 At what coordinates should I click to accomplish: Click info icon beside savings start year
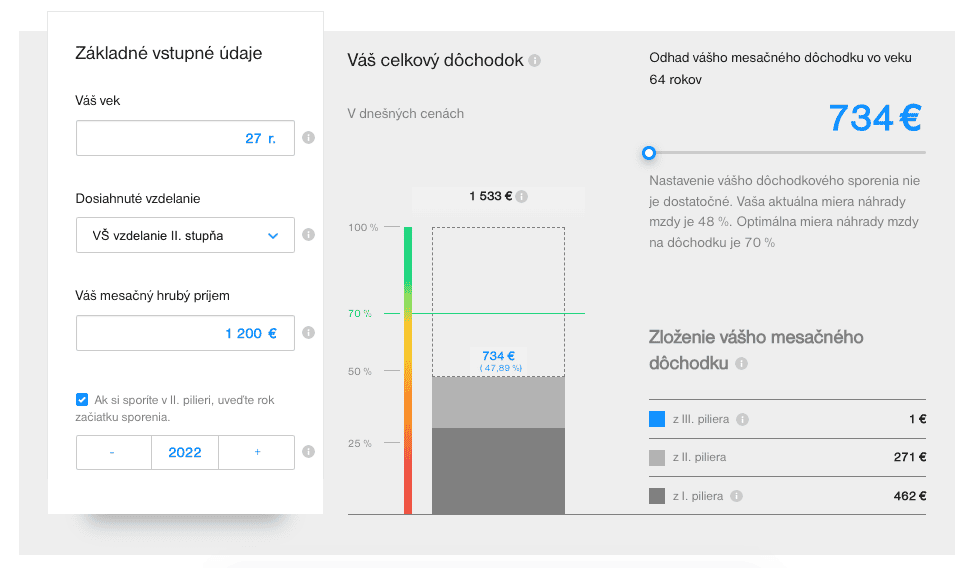point(308,452)
